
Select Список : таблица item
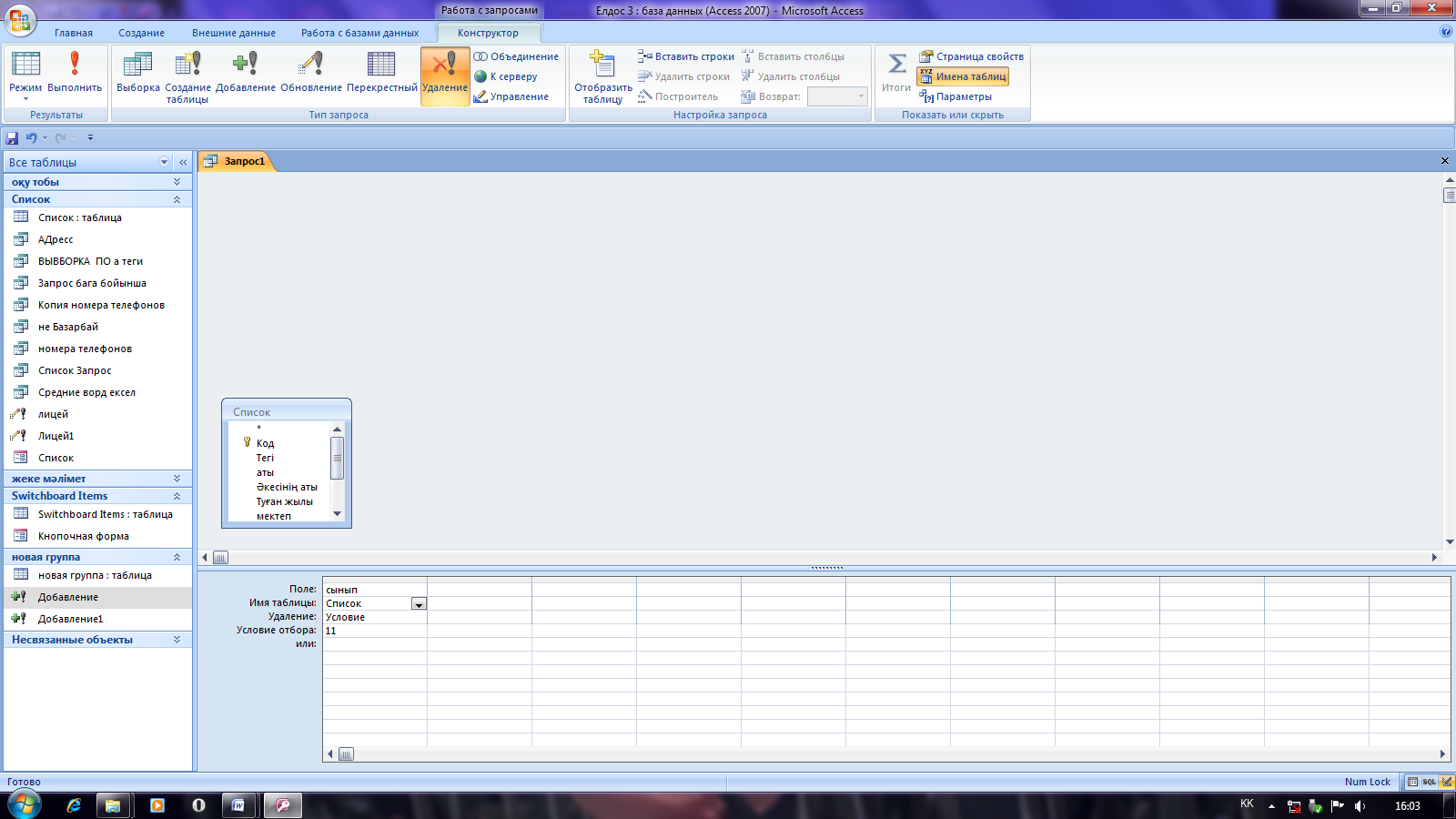click(x=98, y=217)
